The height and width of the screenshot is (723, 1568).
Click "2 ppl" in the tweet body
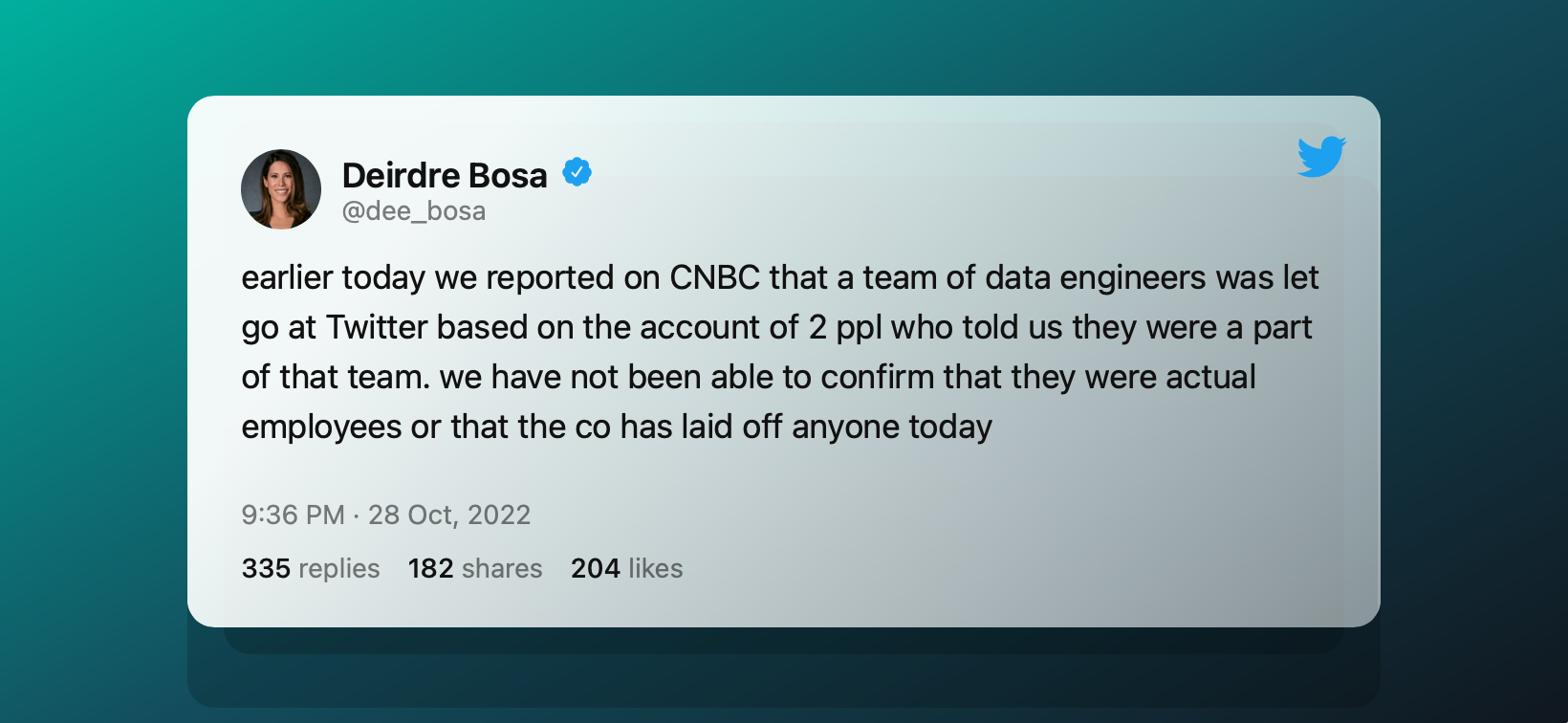pos(845,327)
